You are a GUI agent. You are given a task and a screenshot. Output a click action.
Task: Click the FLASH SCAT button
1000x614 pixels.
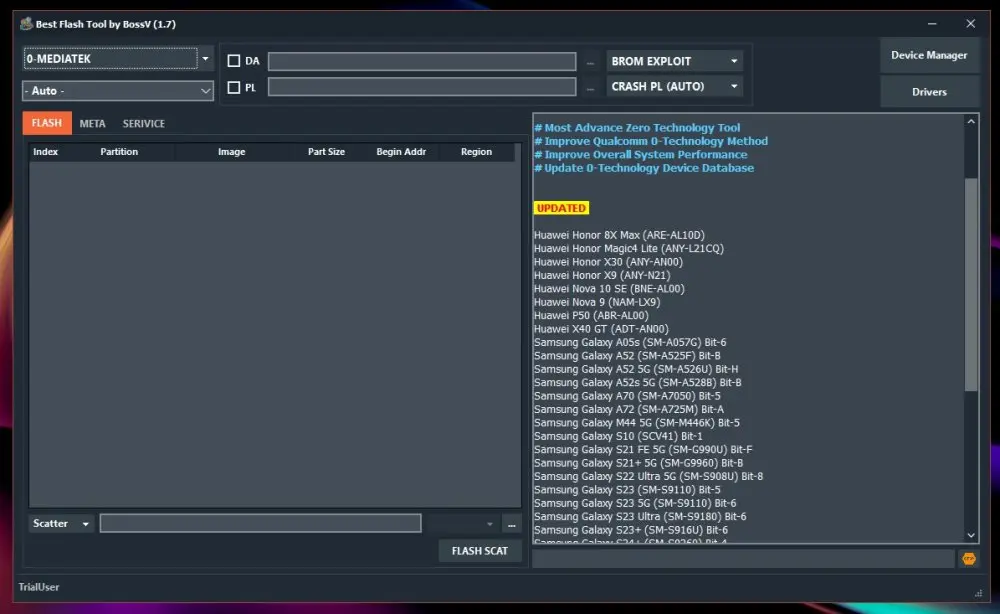tap(480, 551)
